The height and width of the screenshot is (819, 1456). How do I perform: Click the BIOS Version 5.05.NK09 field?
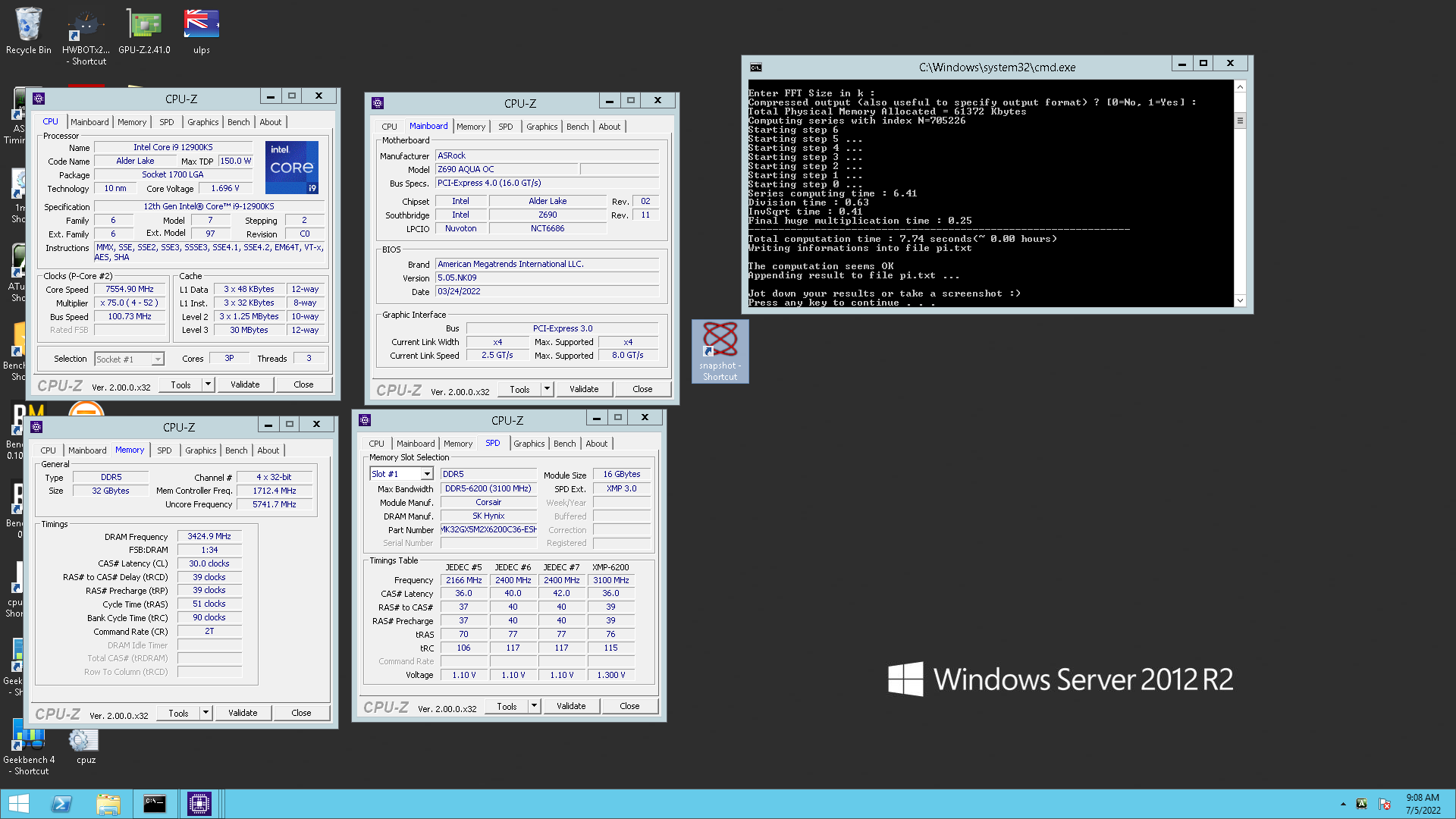[x=548, y=278]
